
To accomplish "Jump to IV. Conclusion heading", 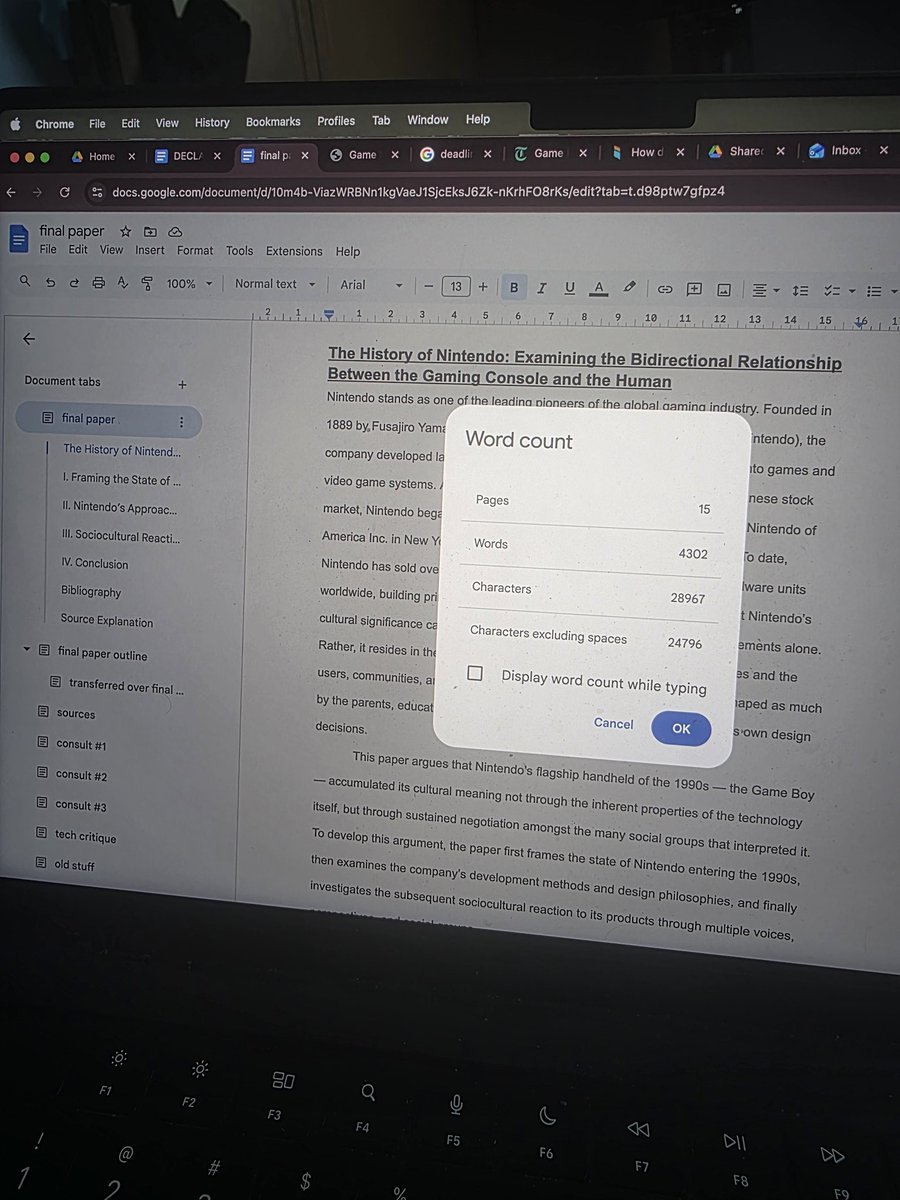I will tap(94, 563).
